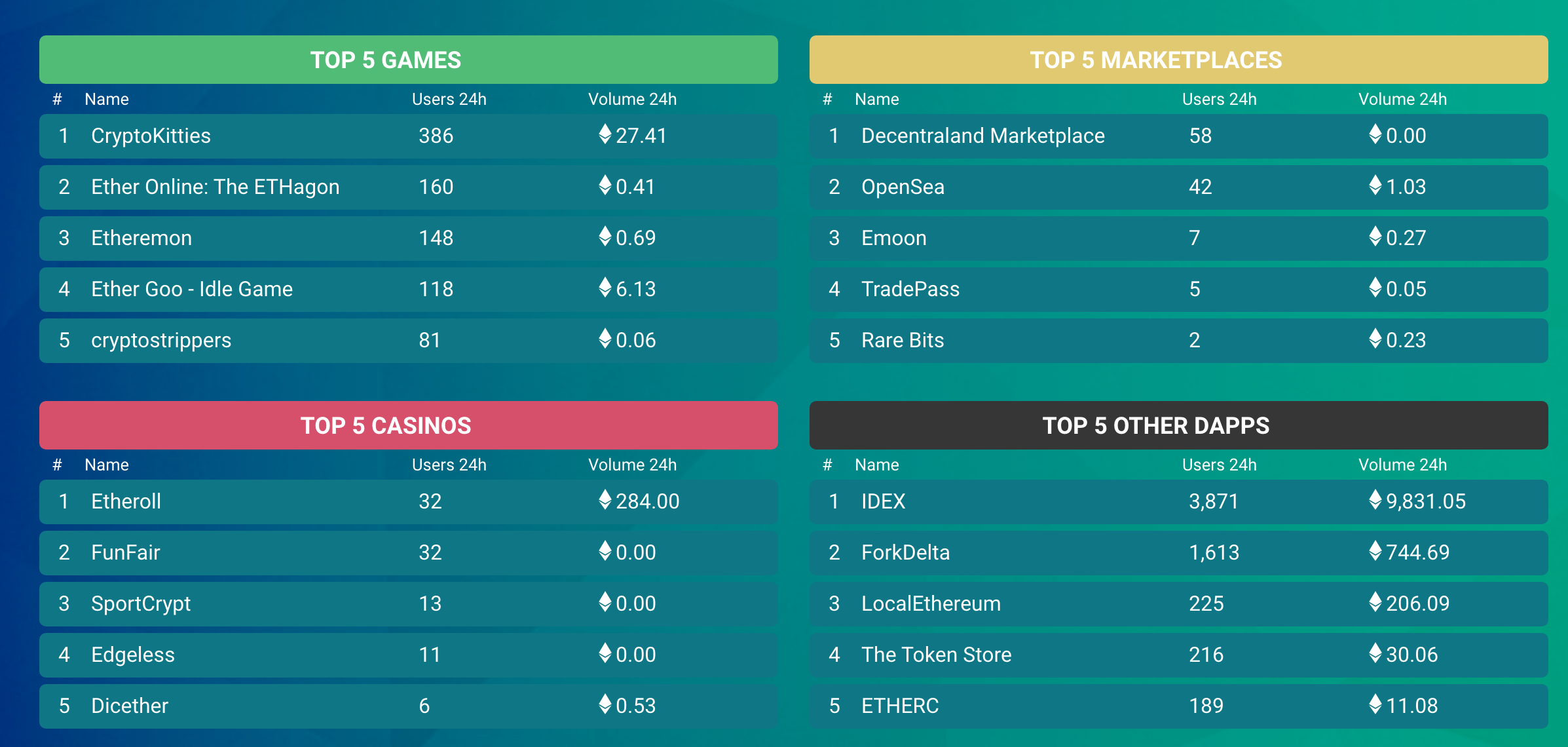Viewport: 1568px width, 747px height.
Task: Open the TOP 5 OTHER DAPPS header
Action: (x=1179, y=425)
